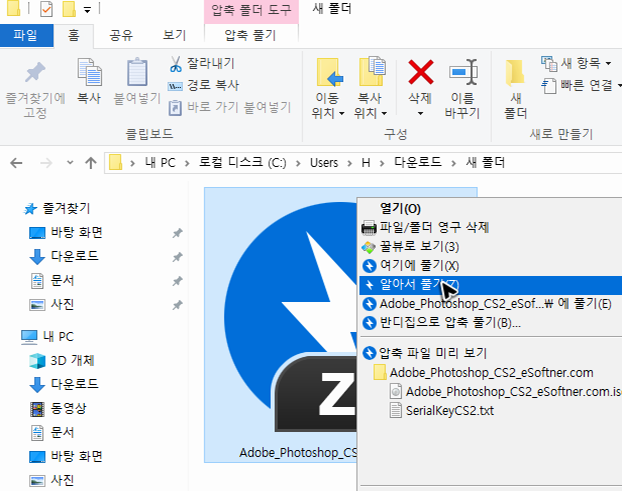This screenshot has height=491, width=622.
Task: Open the 파일 tab
Action: click(26, 35)
